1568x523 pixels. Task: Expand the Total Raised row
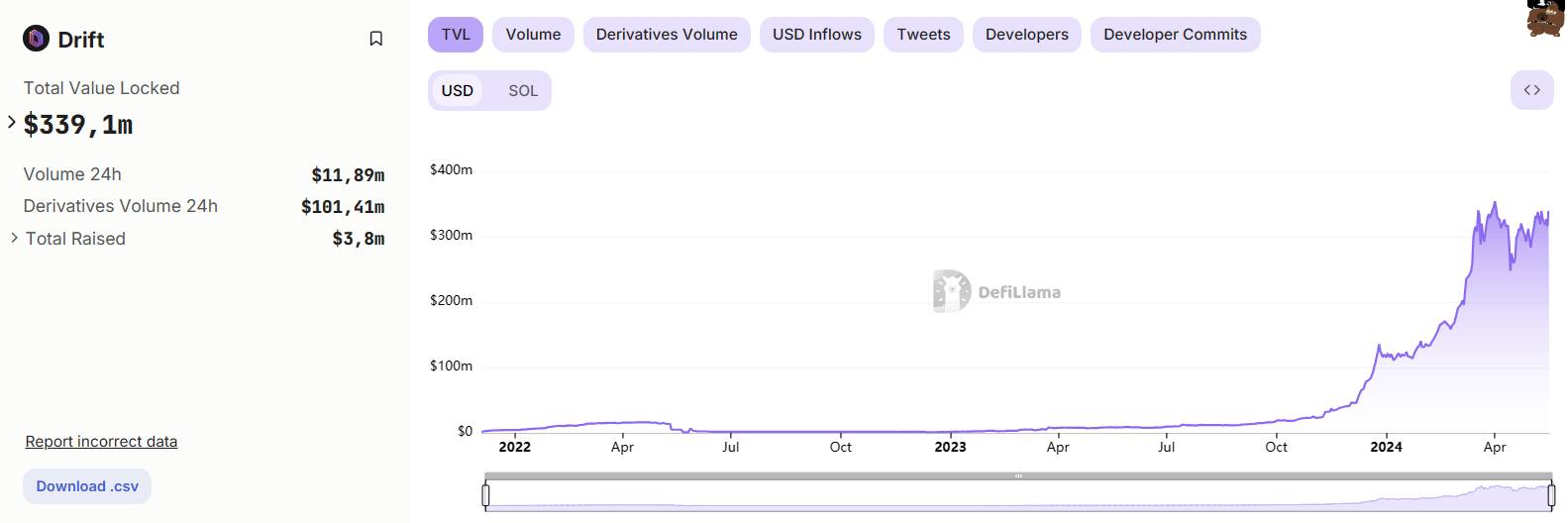(x=14, y=238)
